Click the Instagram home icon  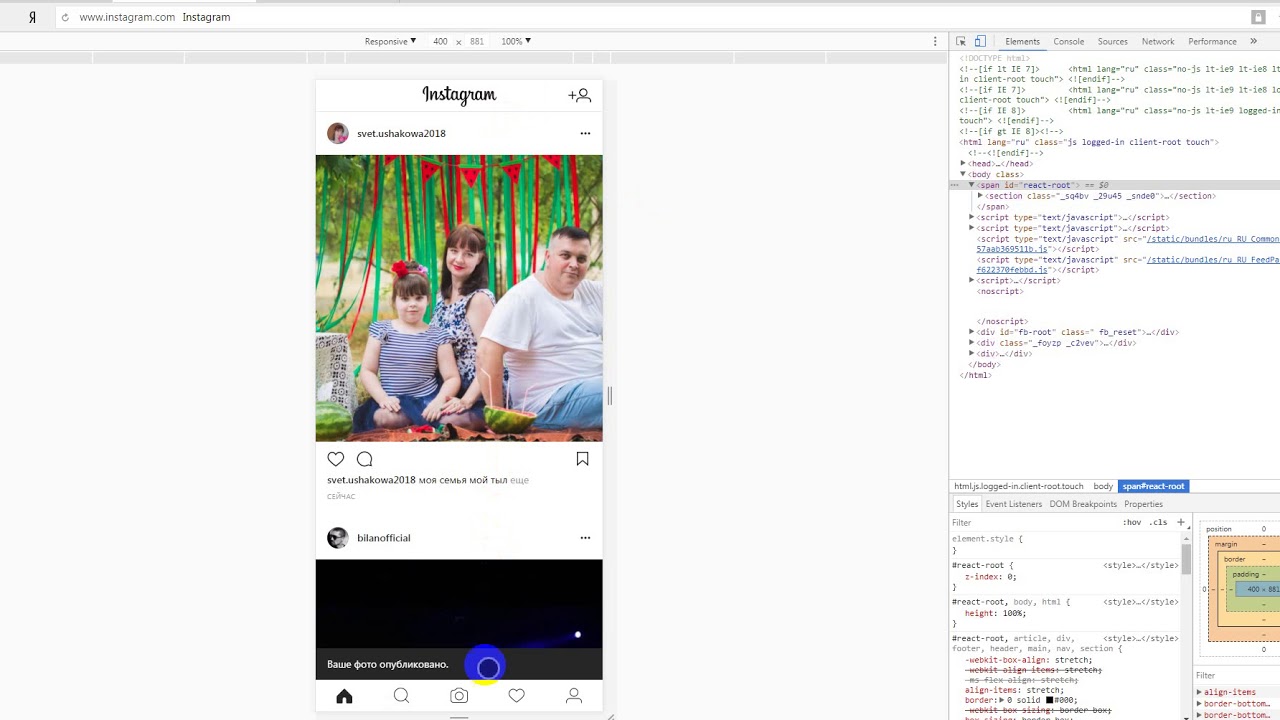[344, 696]
